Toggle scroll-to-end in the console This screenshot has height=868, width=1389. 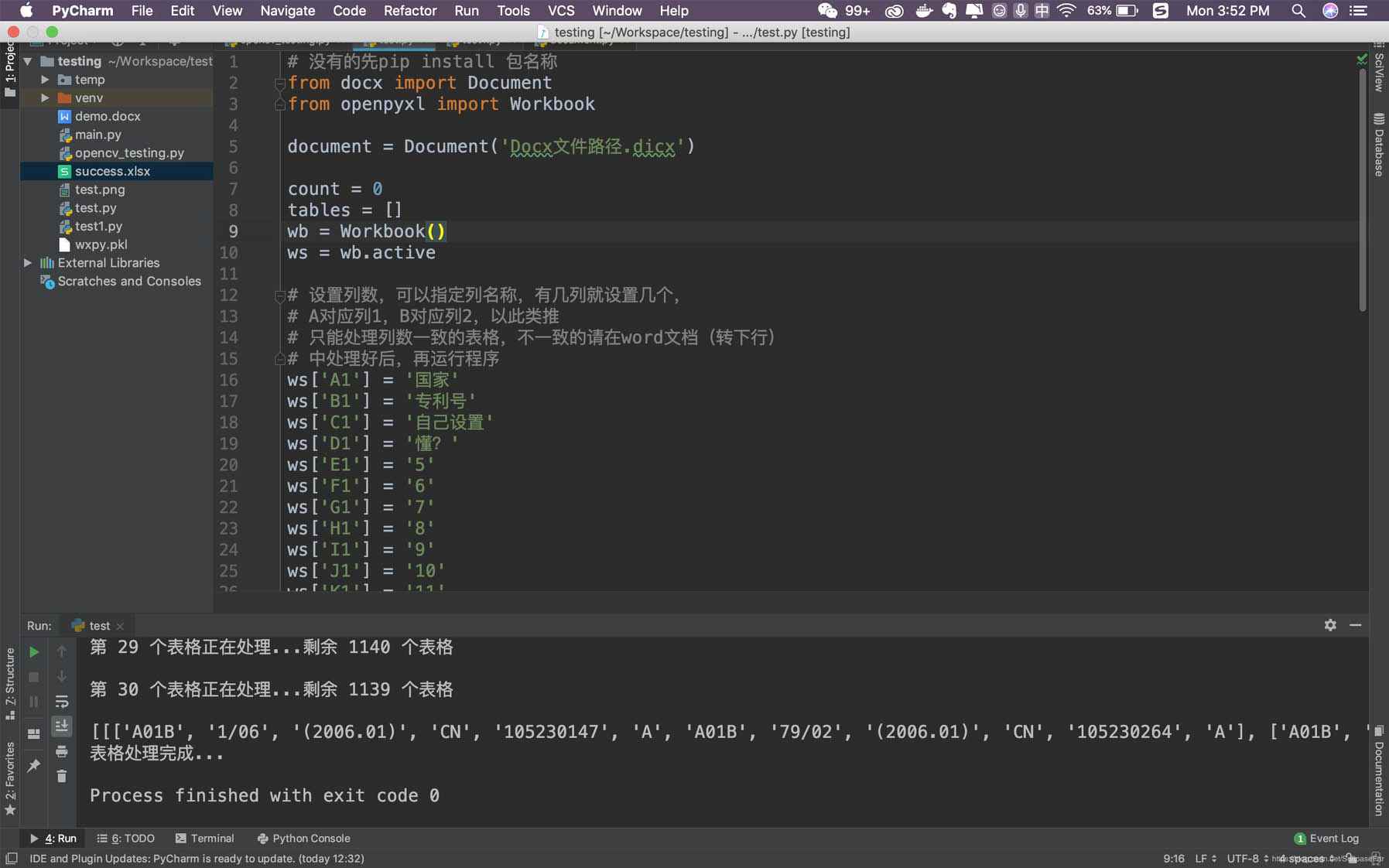(62, 726)
